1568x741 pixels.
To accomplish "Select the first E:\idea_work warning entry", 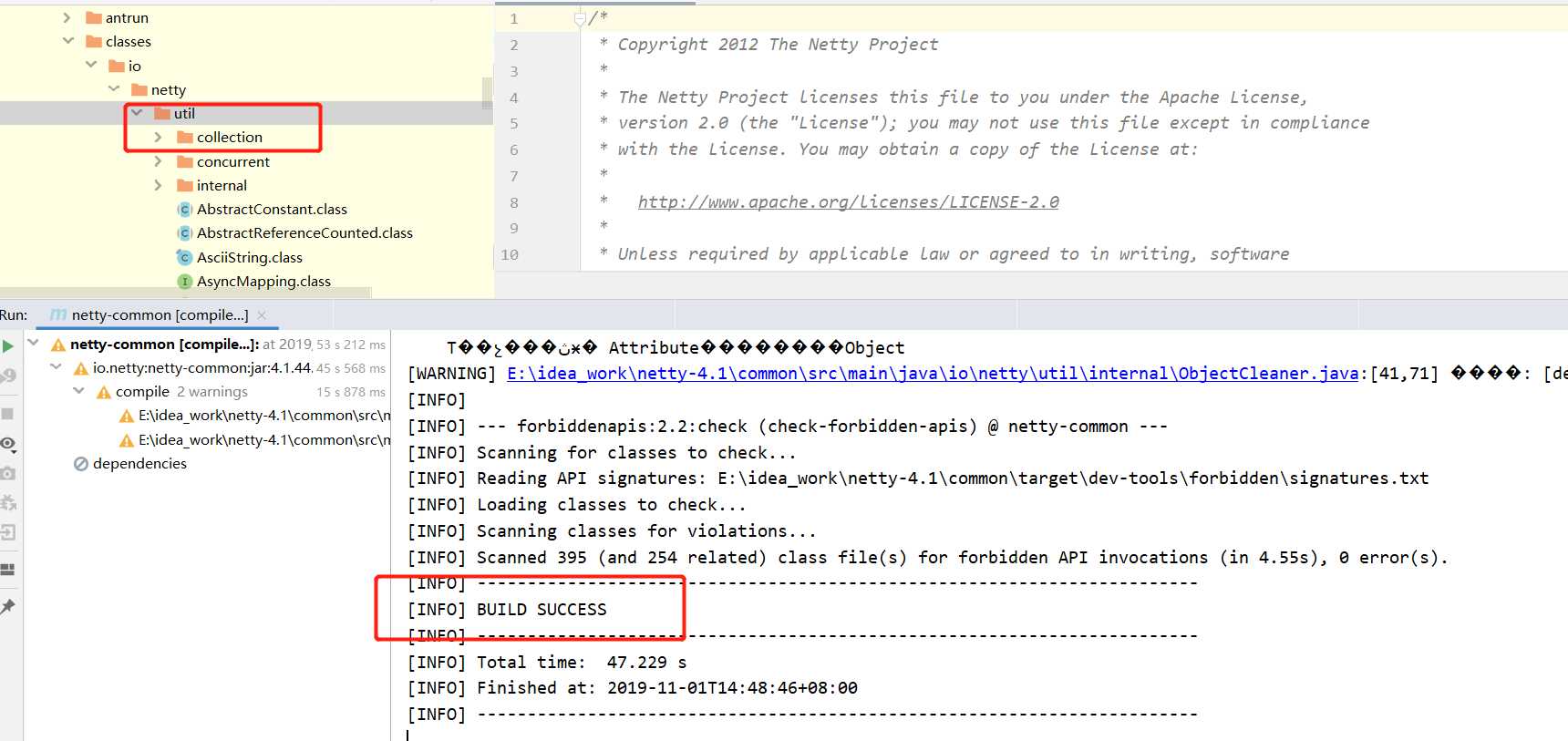I will coord(264,416).
